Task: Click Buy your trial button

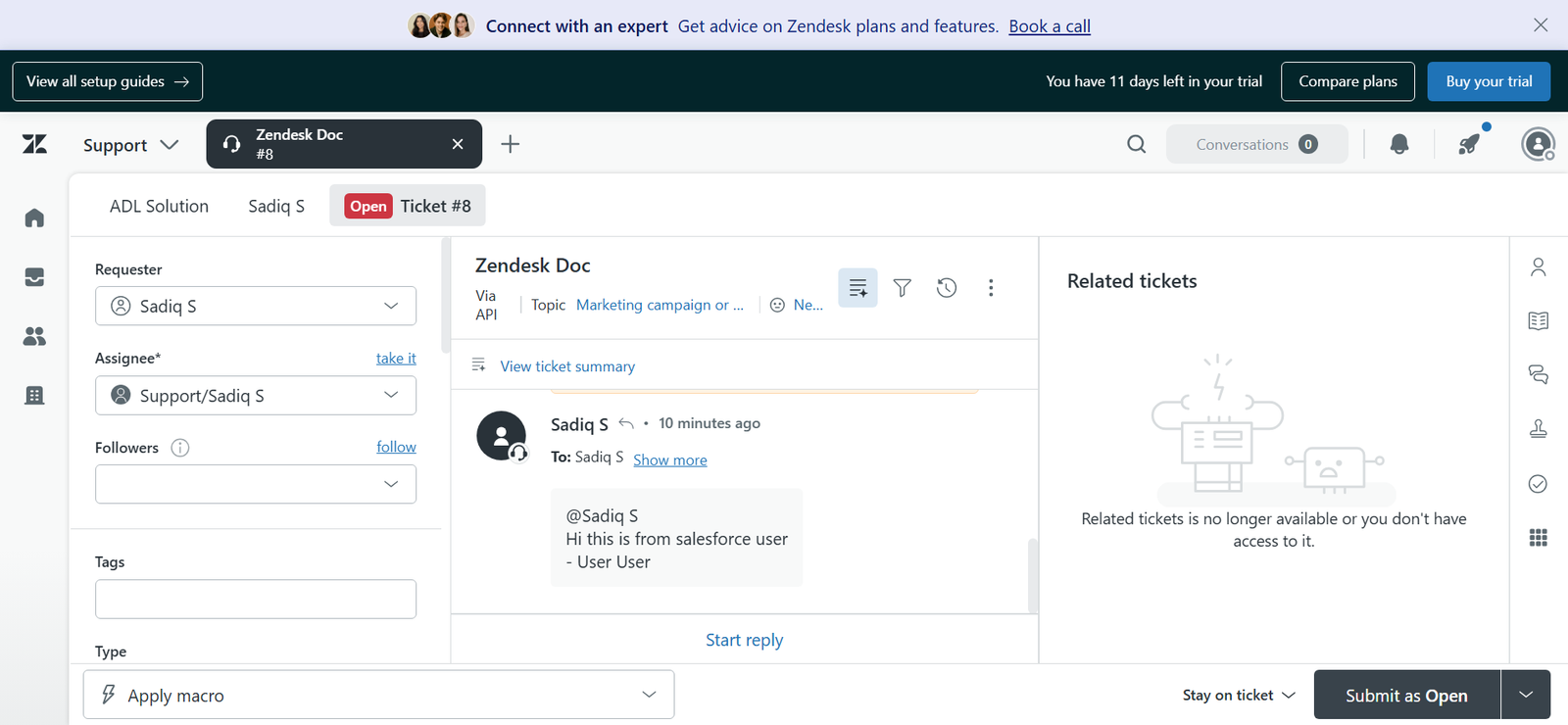Action: tap(1489, 81)
